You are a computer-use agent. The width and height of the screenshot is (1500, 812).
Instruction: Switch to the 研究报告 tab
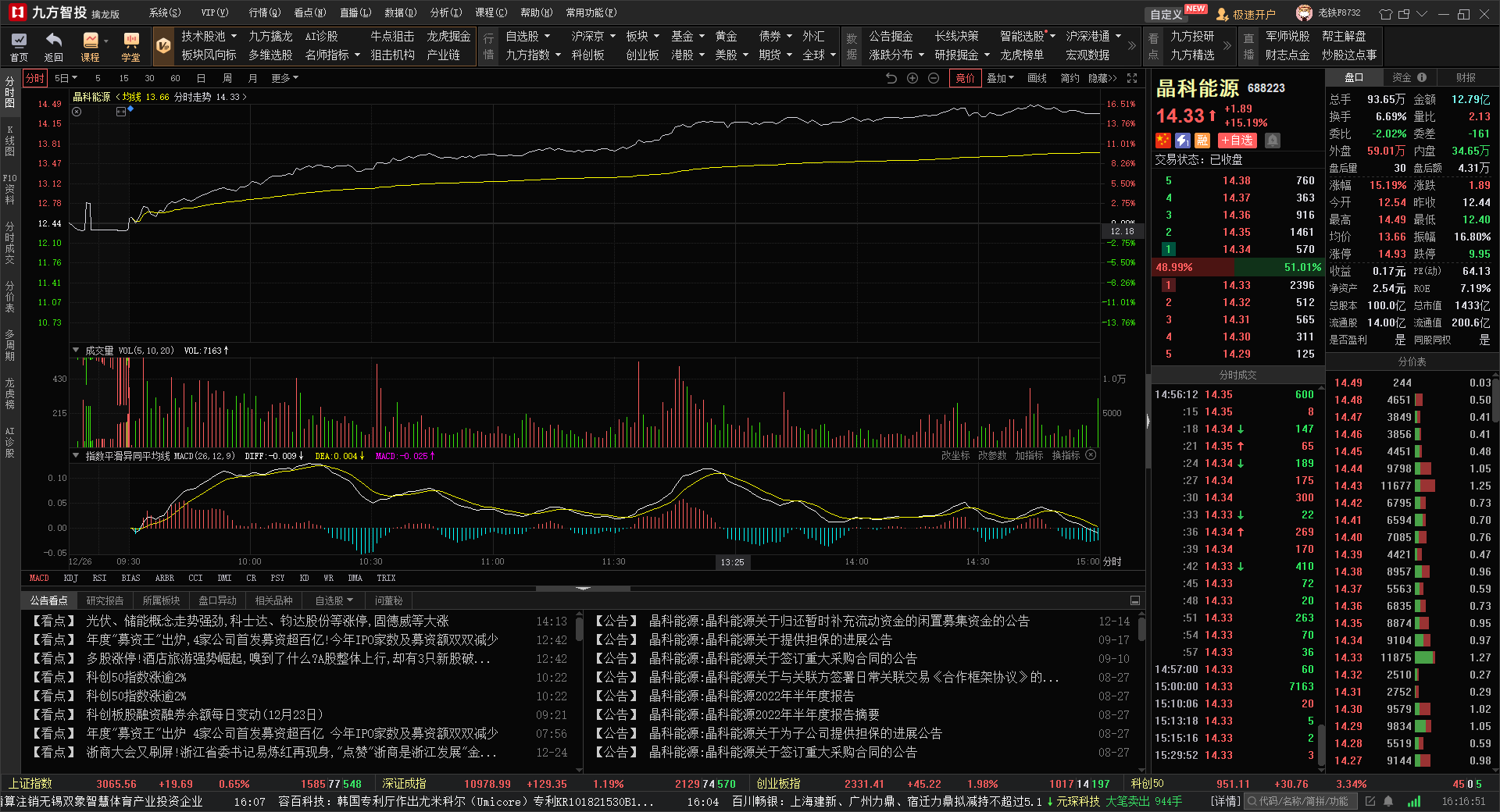tap(105, 600)
